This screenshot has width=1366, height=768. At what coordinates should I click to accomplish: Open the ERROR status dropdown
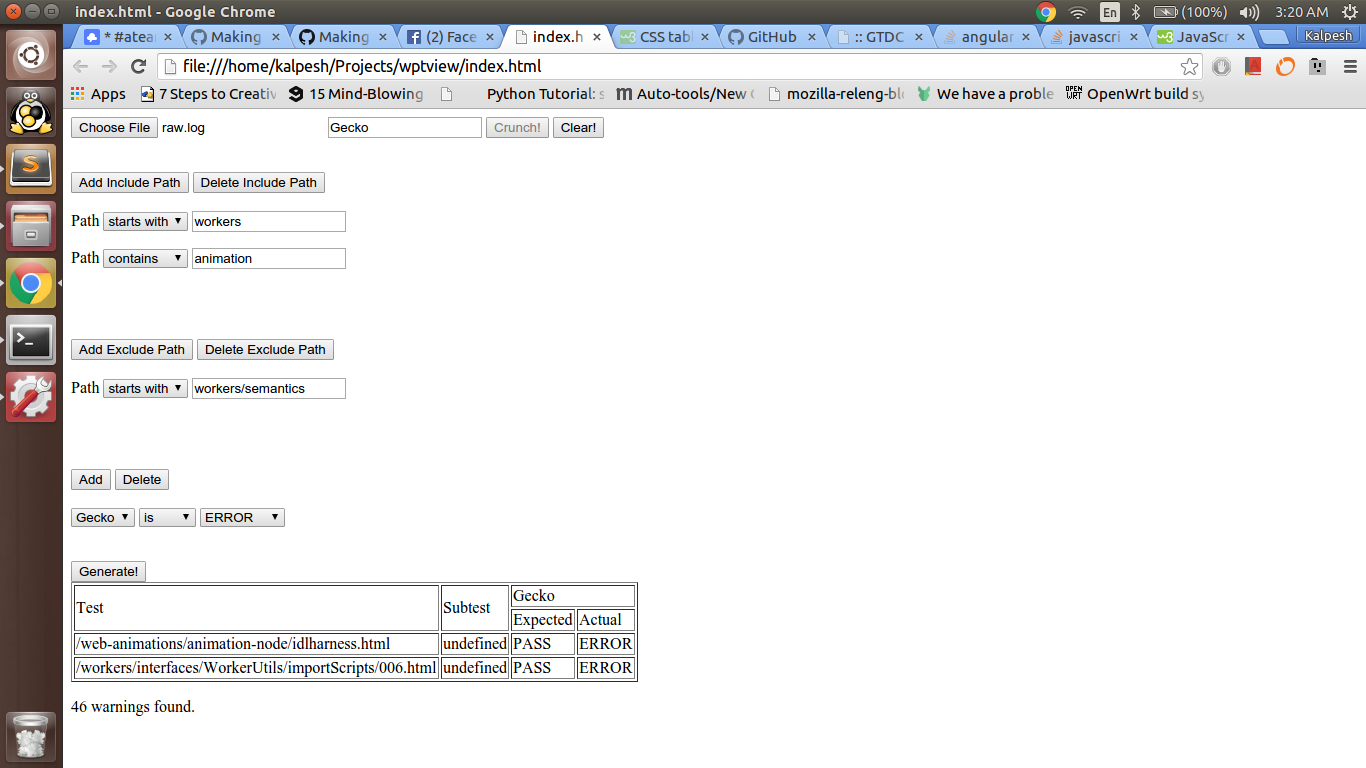coord(242,517)
